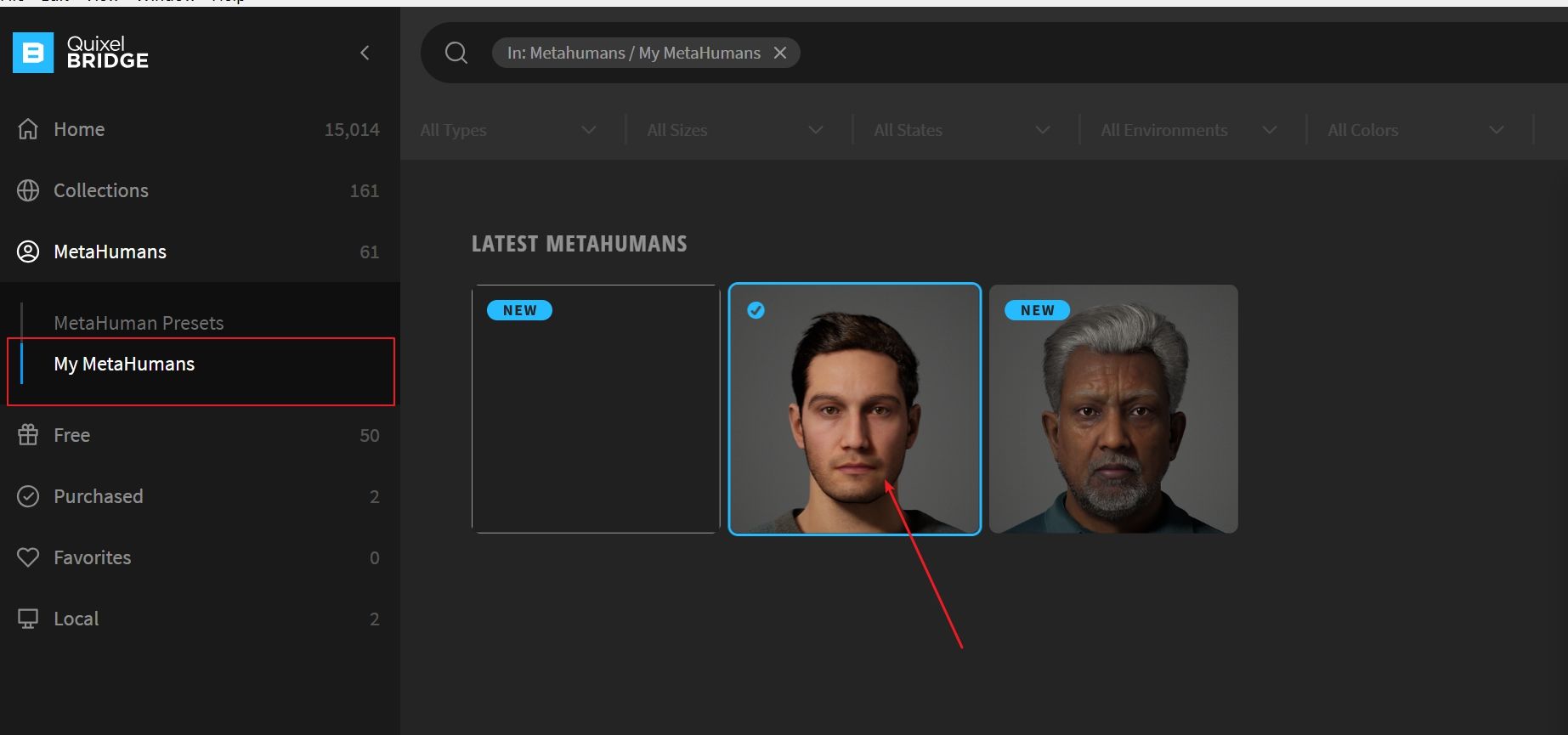Open the Free assets section
The height and width of the screenshot is (735, 1568).
click(200, 435)
